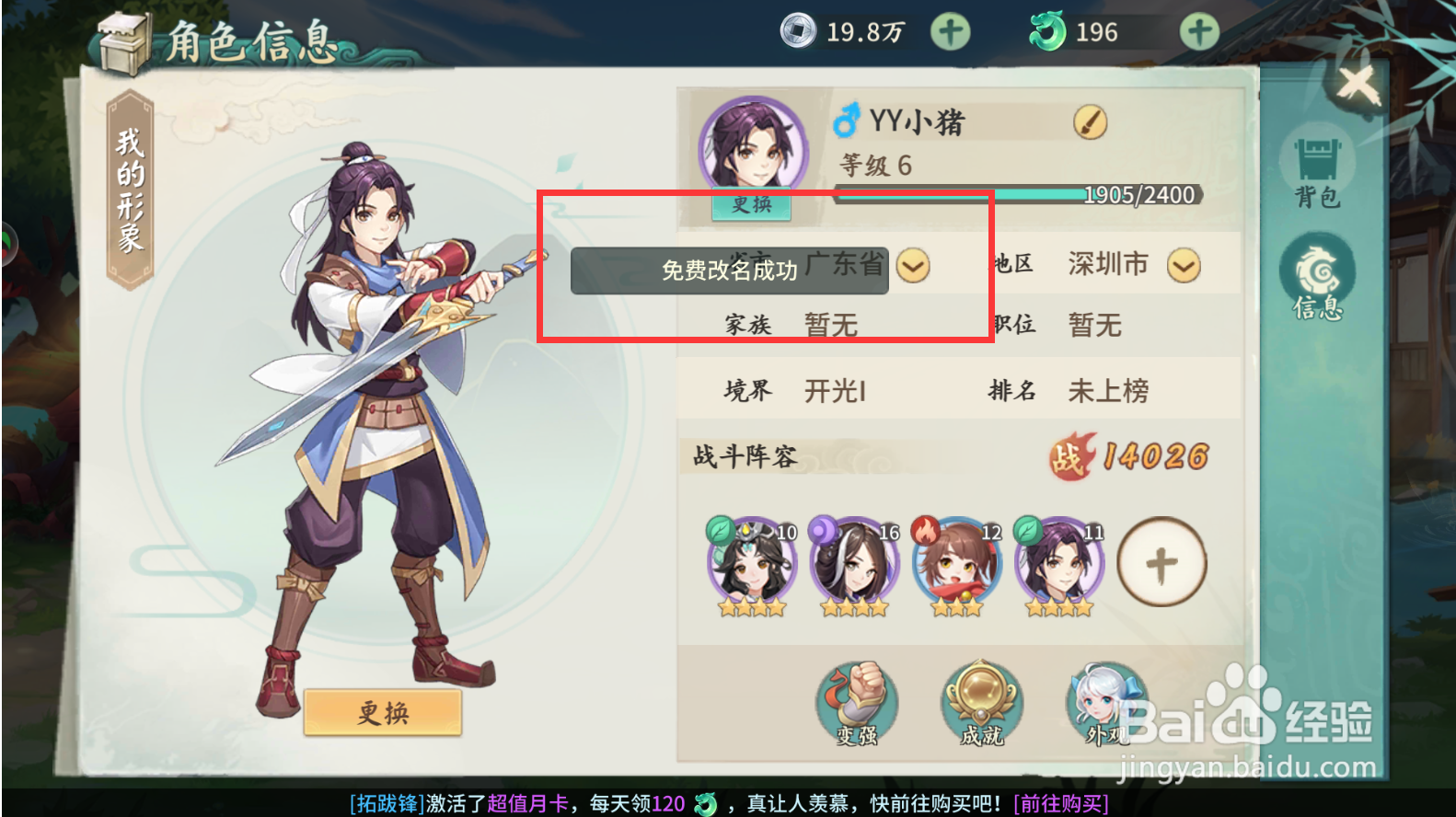Add more silver coins with plus icon
This screenshot has height=817, width=1456.
tap(950, 32)
